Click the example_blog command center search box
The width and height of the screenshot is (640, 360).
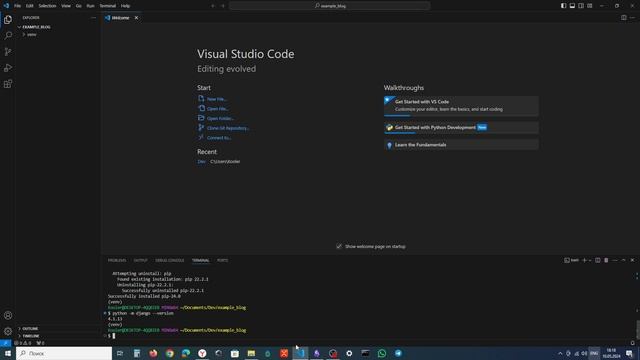(329, 6)
